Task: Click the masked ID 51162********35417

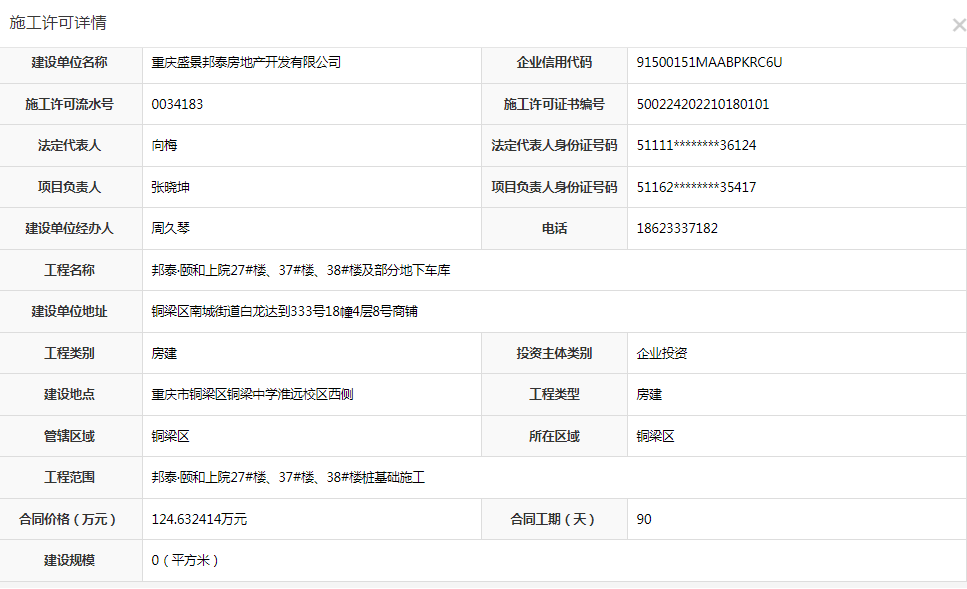Action: tap(696, 187)
